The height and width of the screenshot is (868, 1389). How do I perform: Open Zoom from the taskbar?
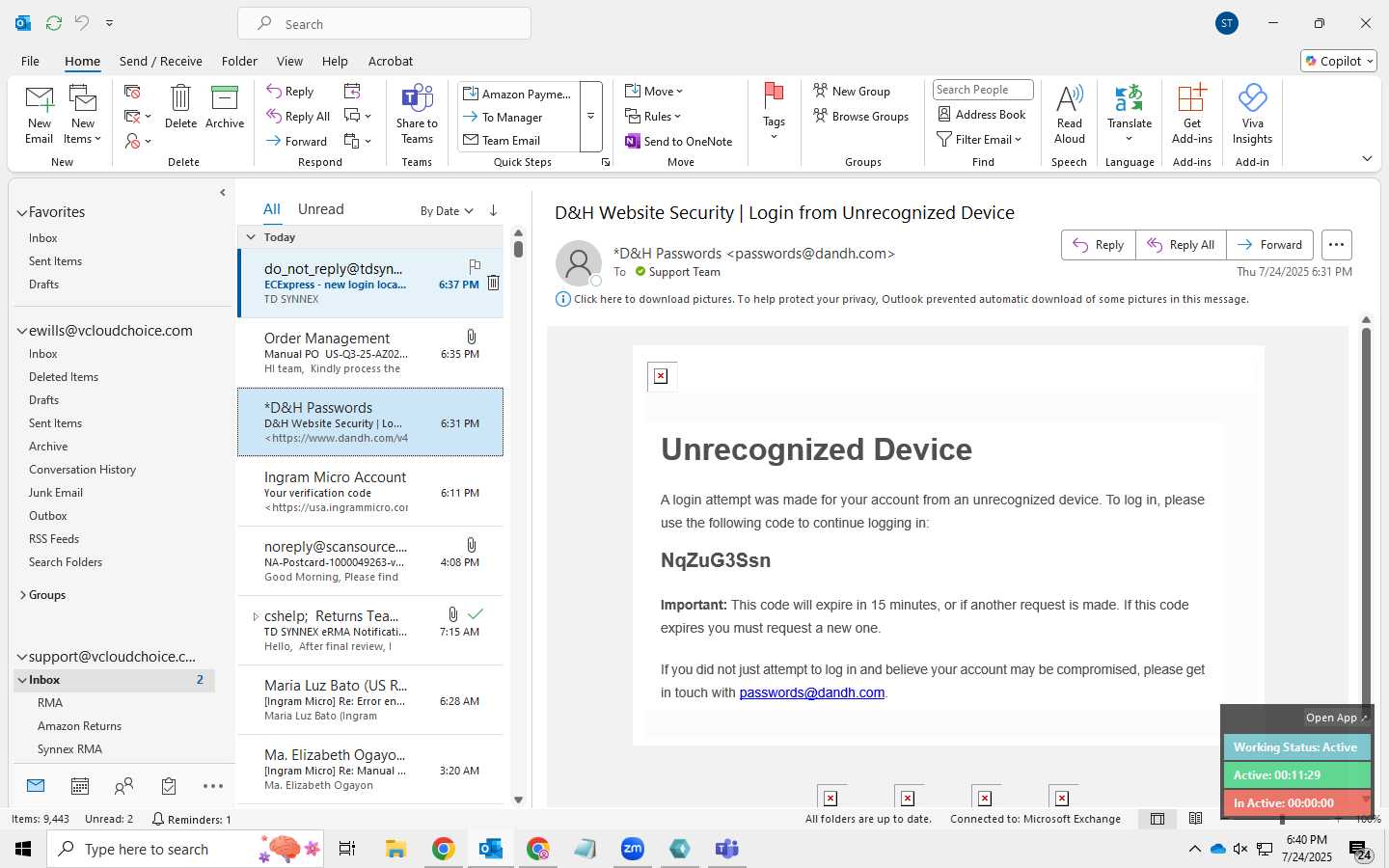click(x=633, y=849)
